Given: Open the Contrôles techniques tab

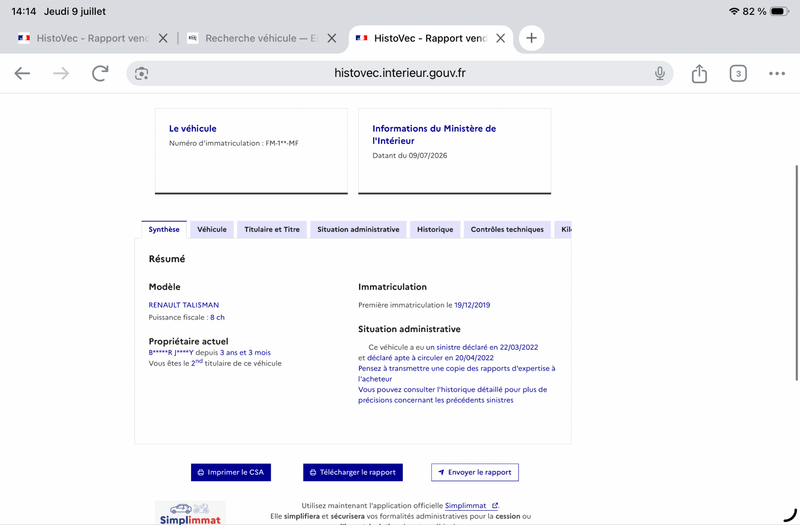Looking at the screenshot, I should pyautogui.click(x=507, y=230).
